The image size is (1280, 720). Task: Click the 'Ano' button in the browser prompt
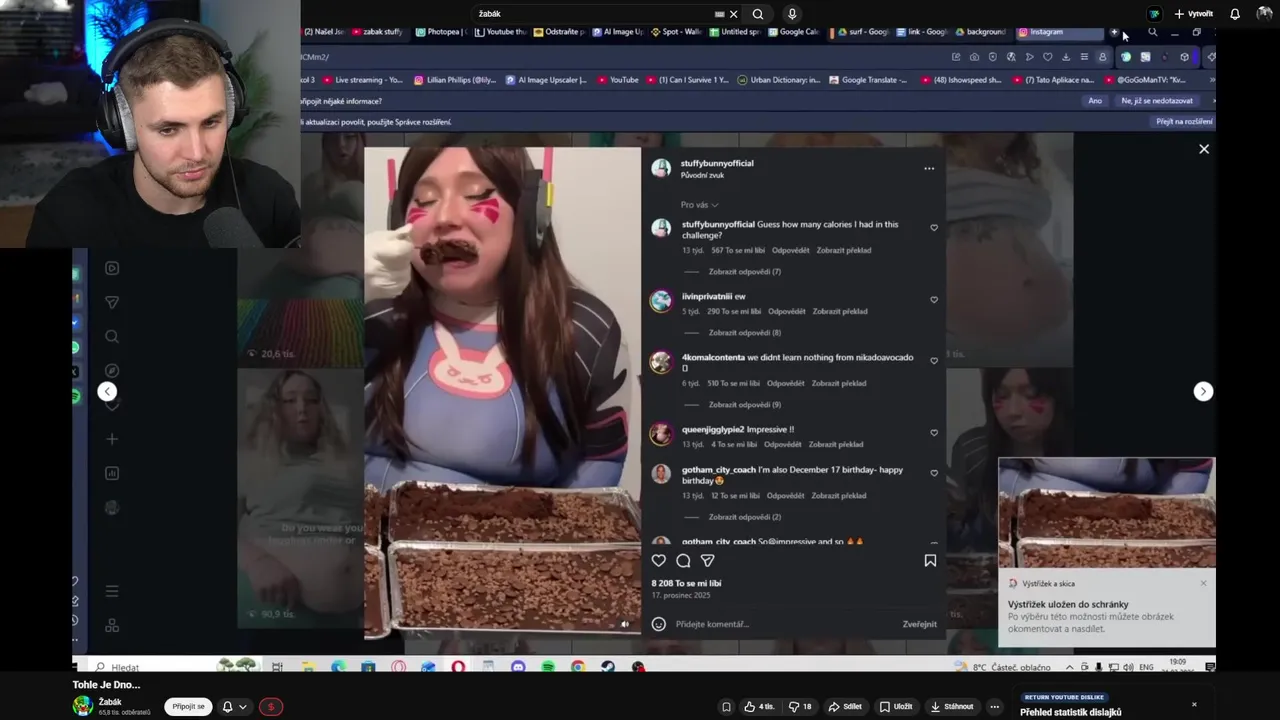click(x=1095, y=101)
